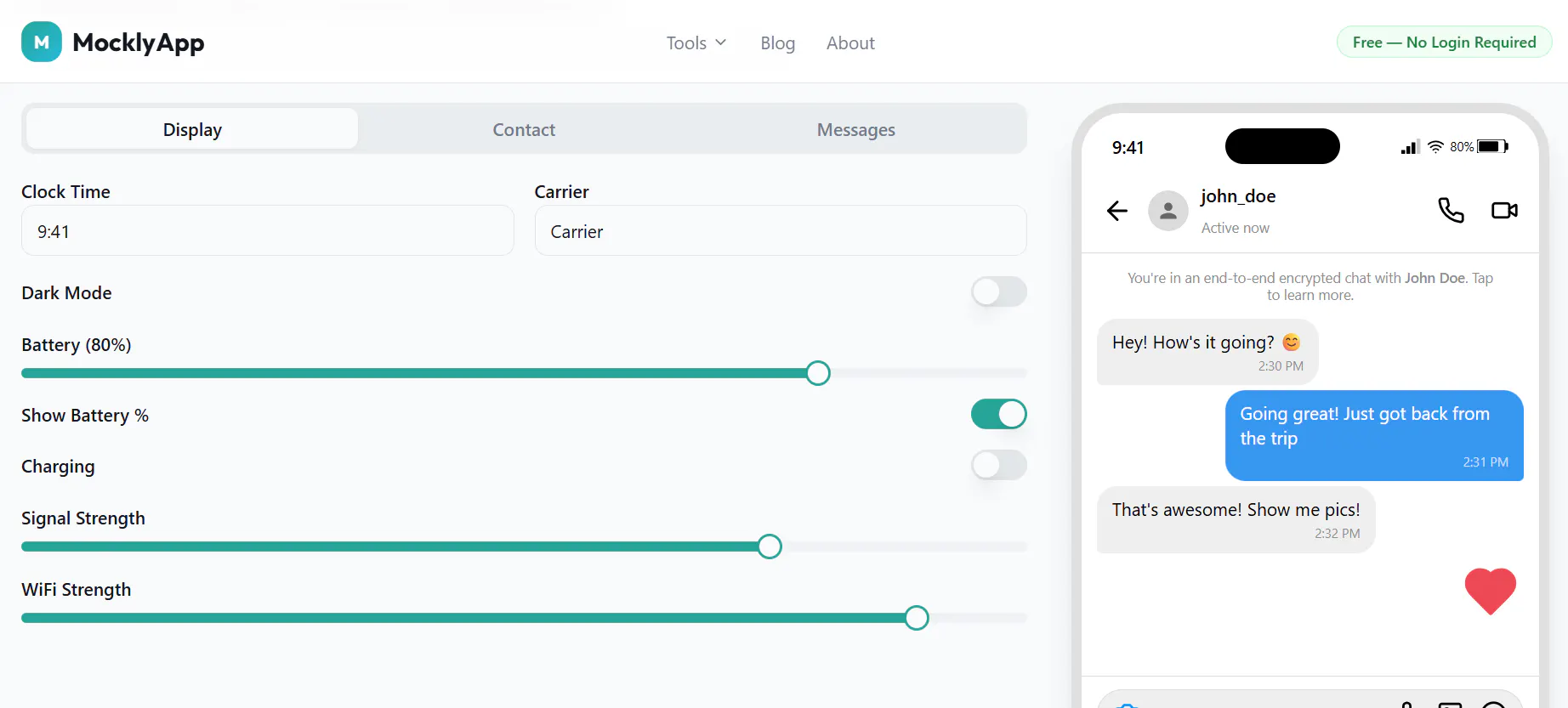Toggle the Charging switch on
1568x708 pixels.
(x=999, y=465)
